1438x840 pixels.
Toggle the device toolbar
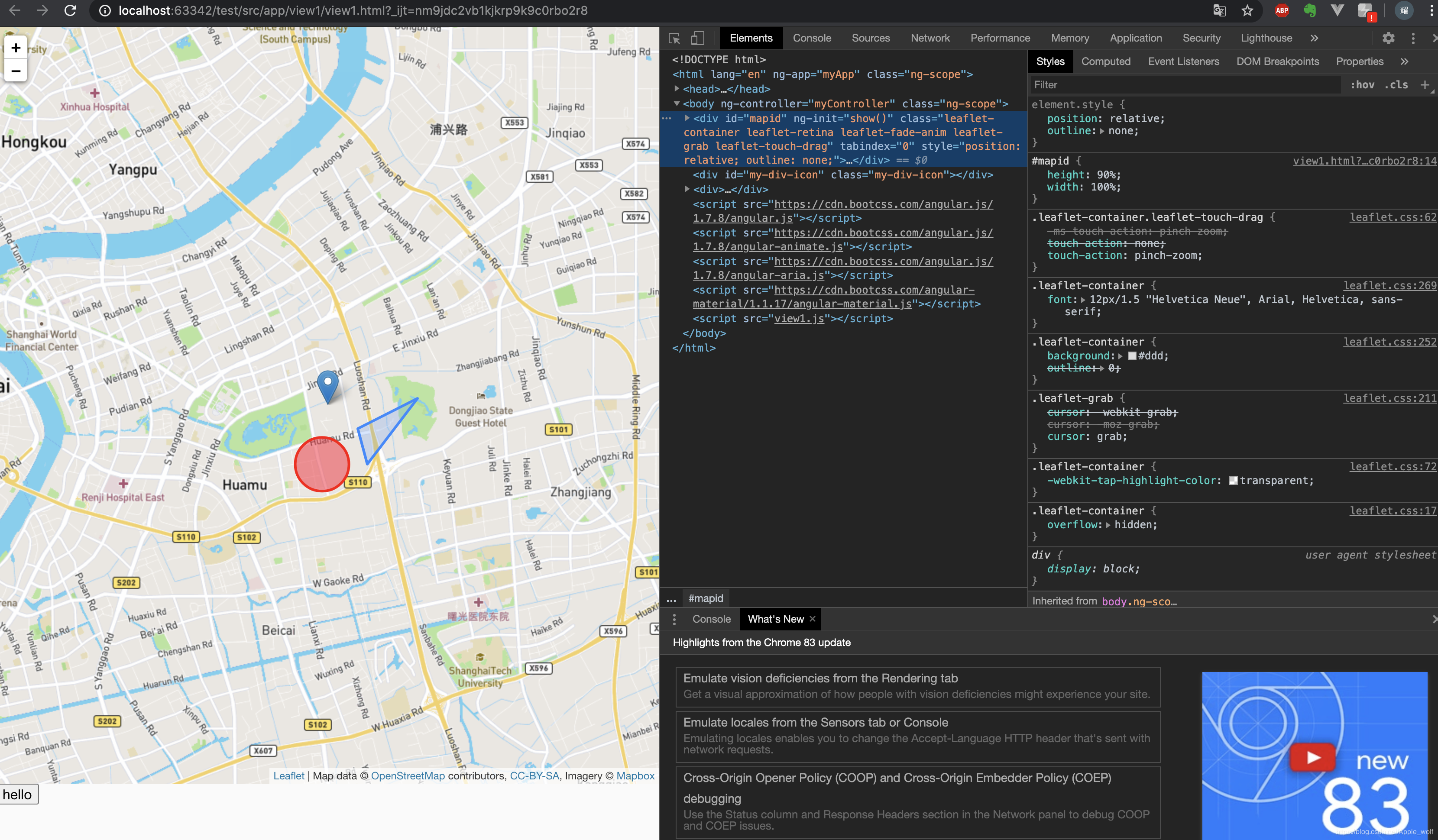pos(697,38)
